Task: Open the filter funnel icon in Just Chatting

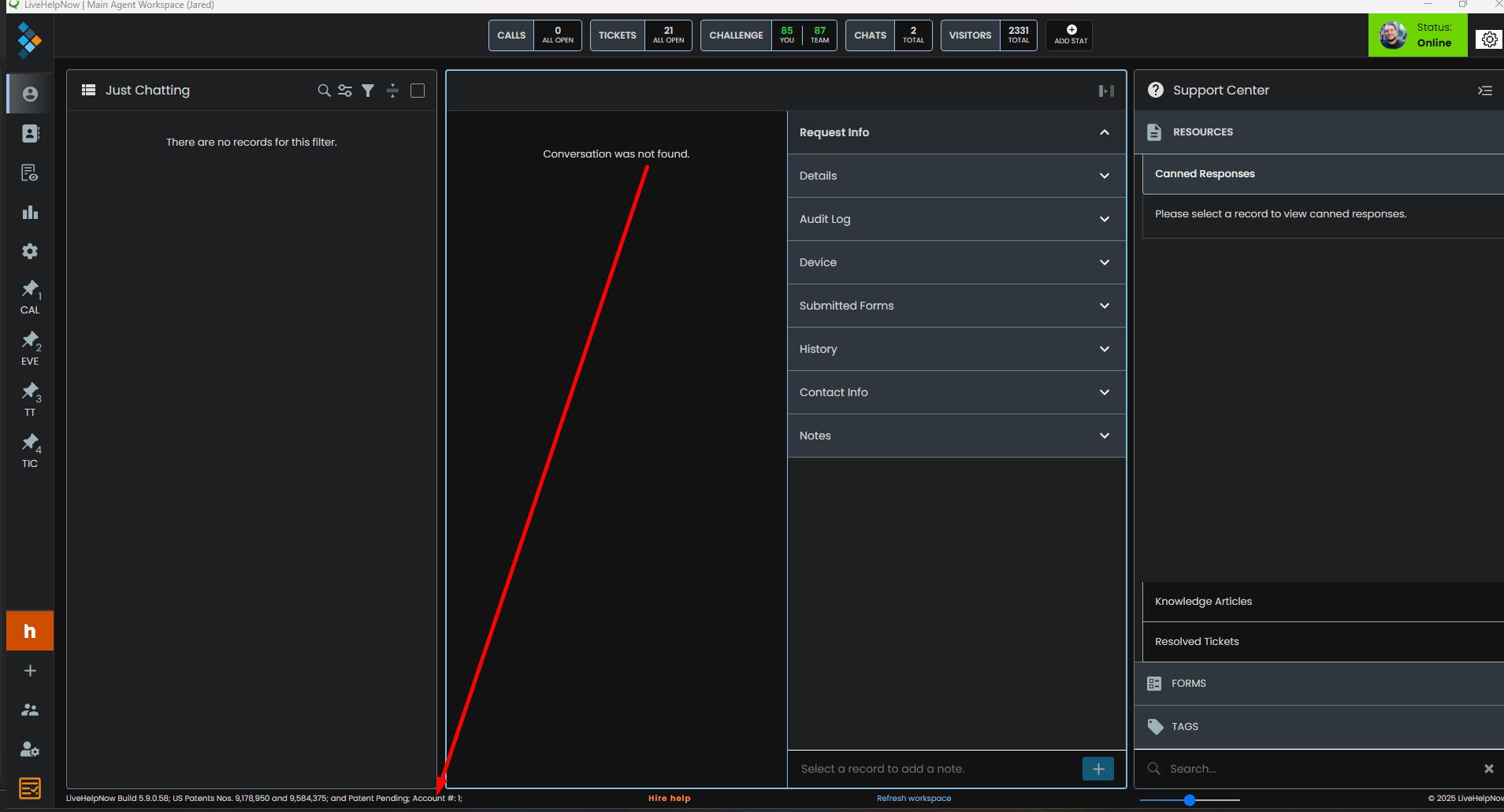Action: 368,91
